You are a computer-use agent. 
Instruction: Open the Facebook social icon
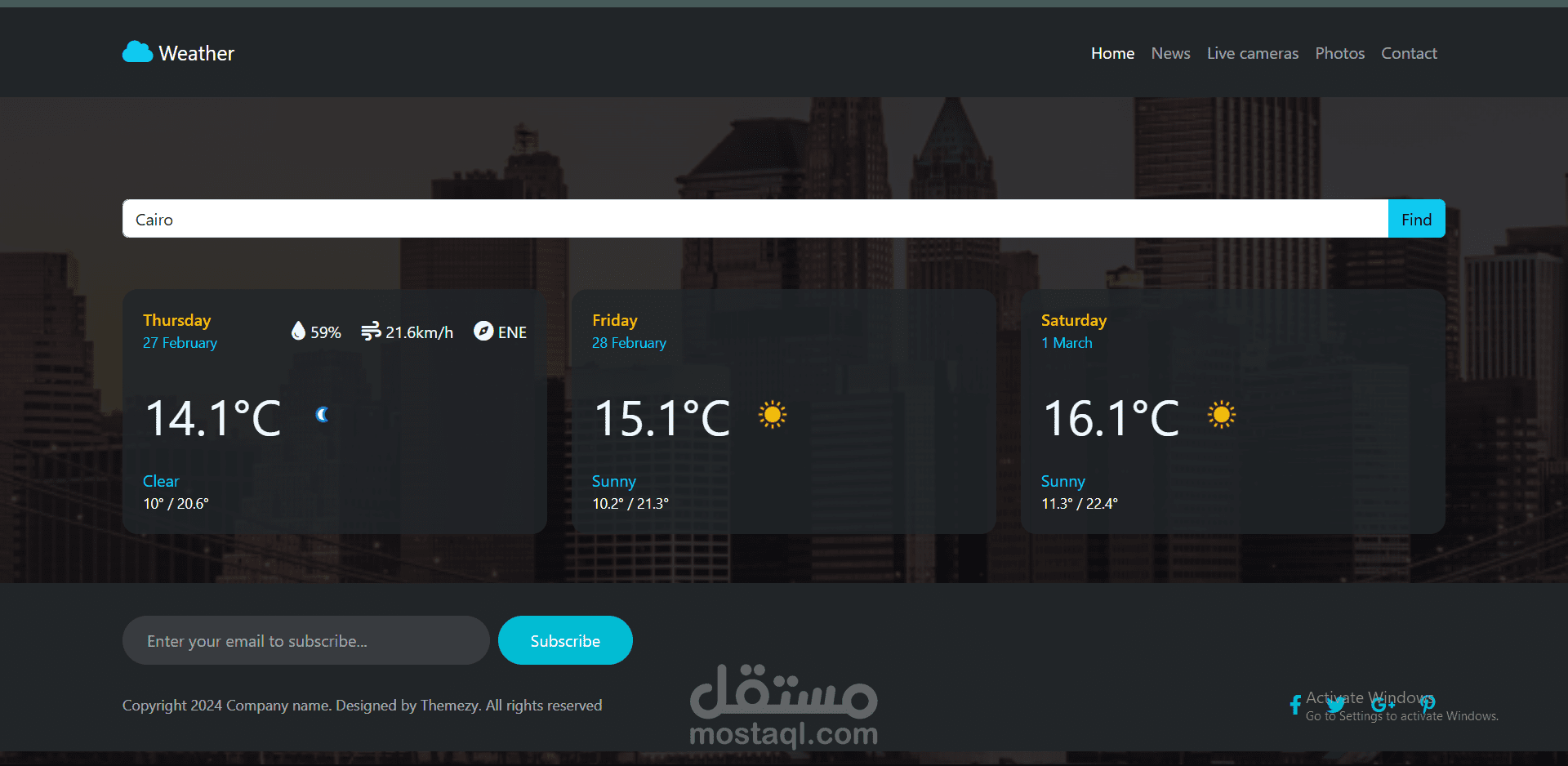1295,705
